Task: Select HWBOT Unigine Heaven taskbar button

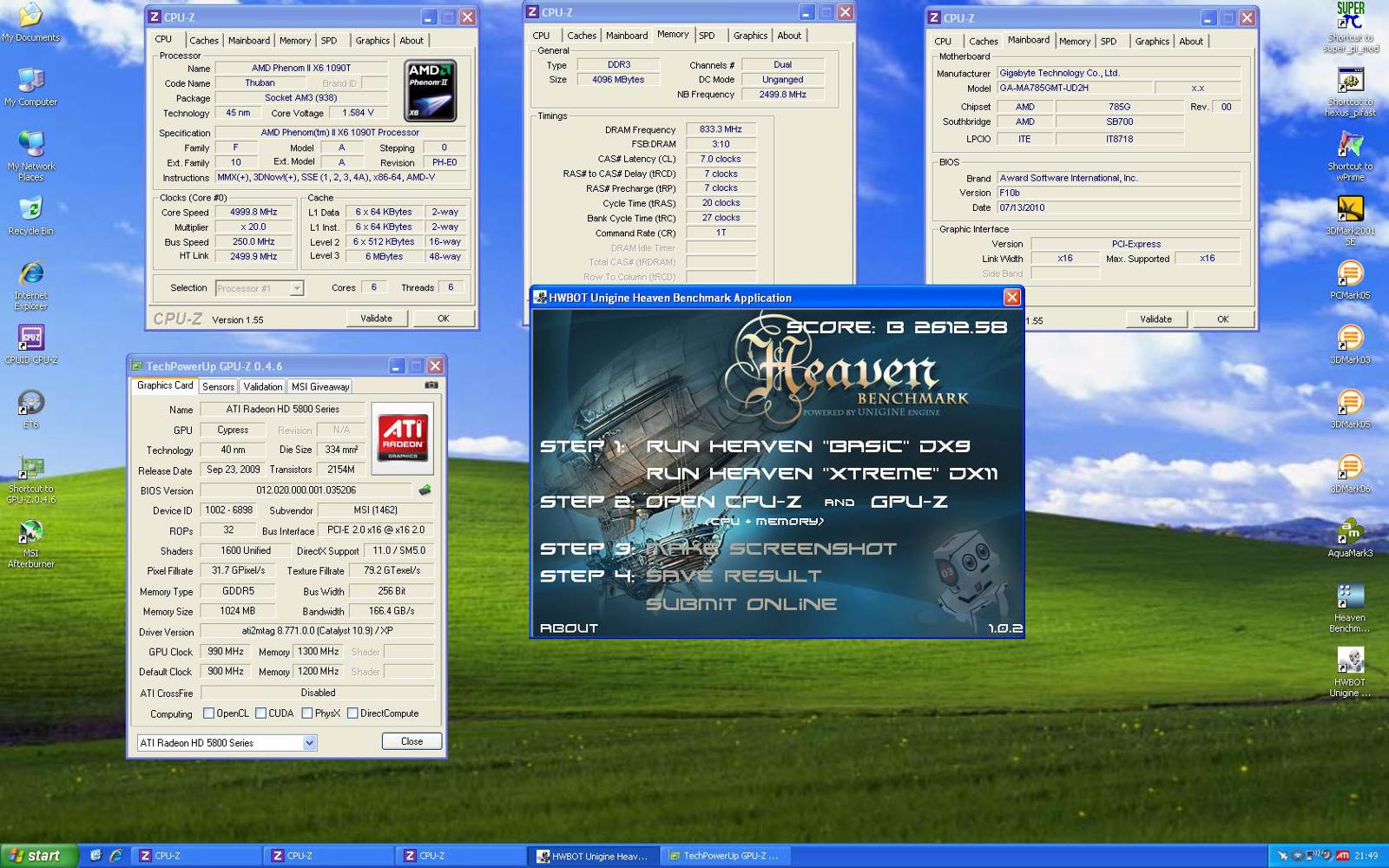Action: point(594,856)
